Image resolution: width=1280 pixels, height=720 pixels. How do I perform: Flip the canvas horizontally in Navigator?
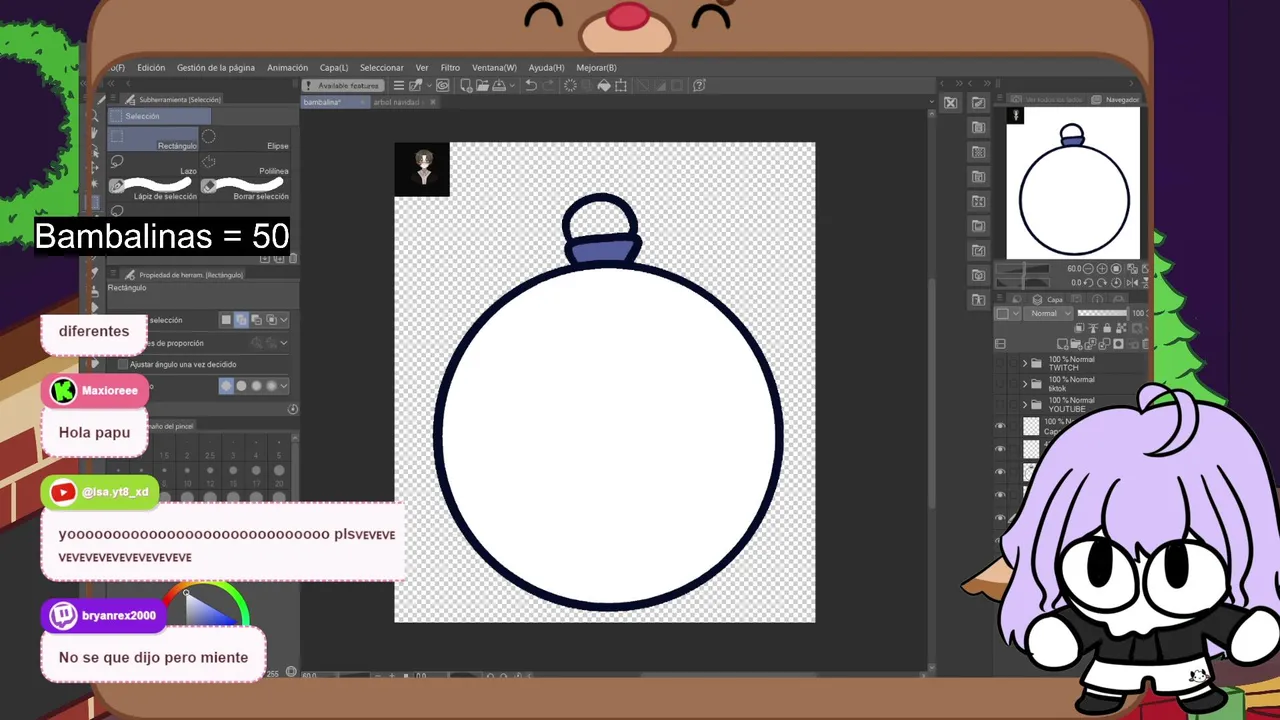coord(1132,283)
